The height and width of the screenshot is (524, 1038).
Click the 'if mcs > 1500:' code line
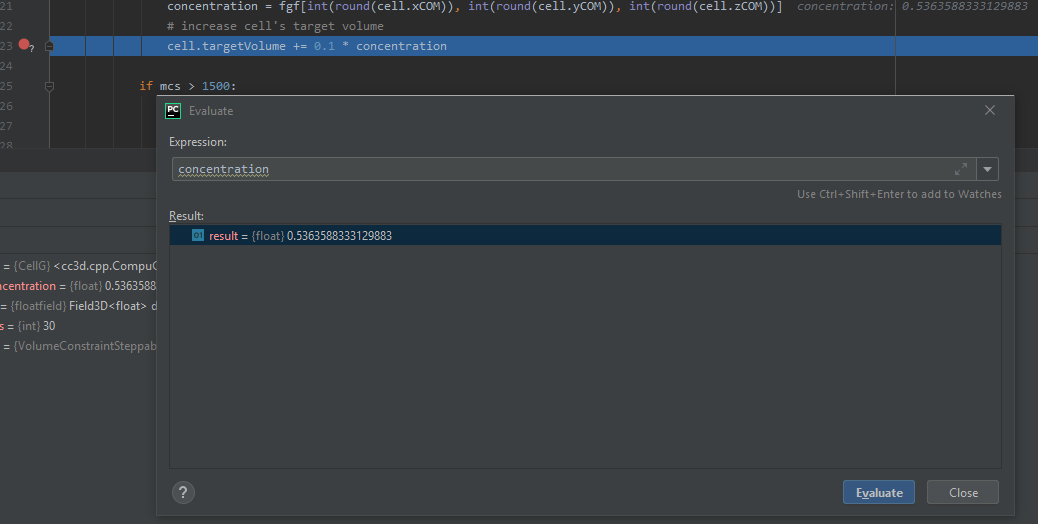point(187,86)
